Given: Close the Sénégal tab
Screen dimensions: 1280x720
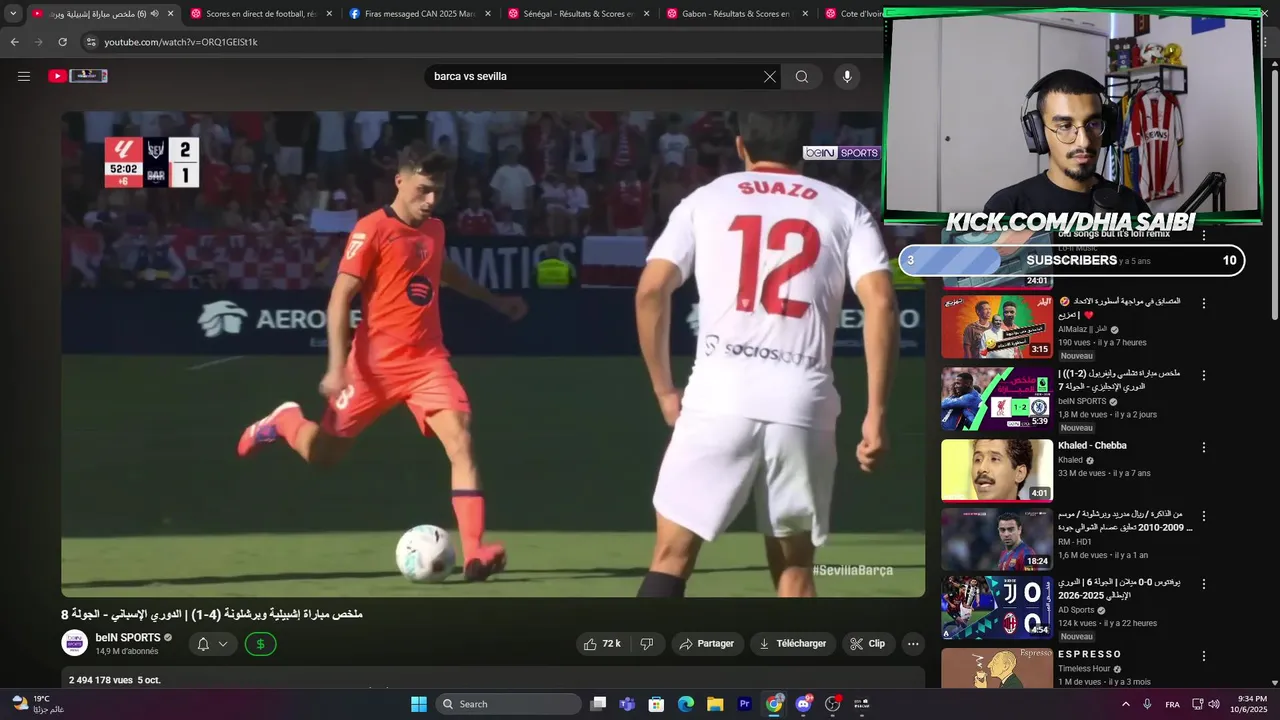Looking at the screenshot, I should (646, 14).
